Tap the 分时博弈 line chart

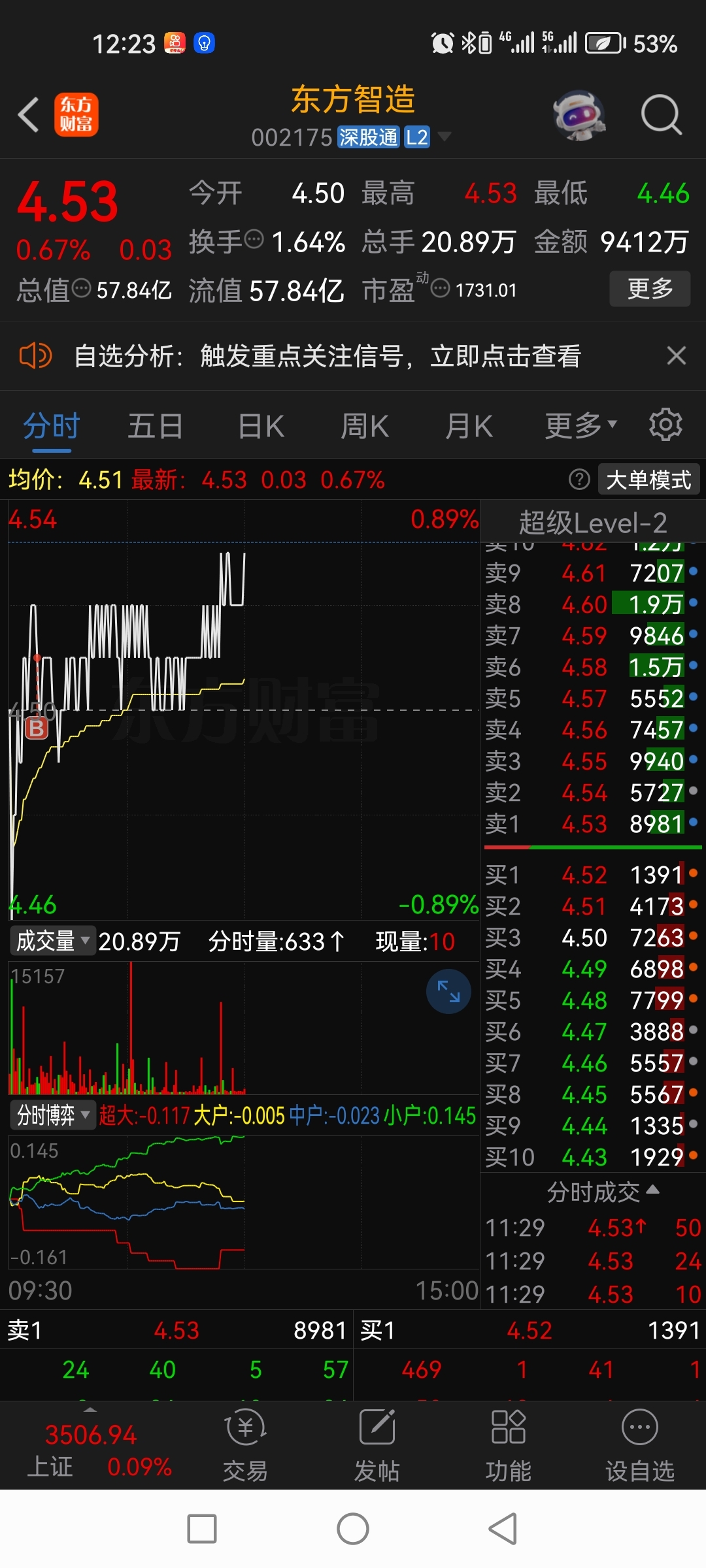point(244,1202)
